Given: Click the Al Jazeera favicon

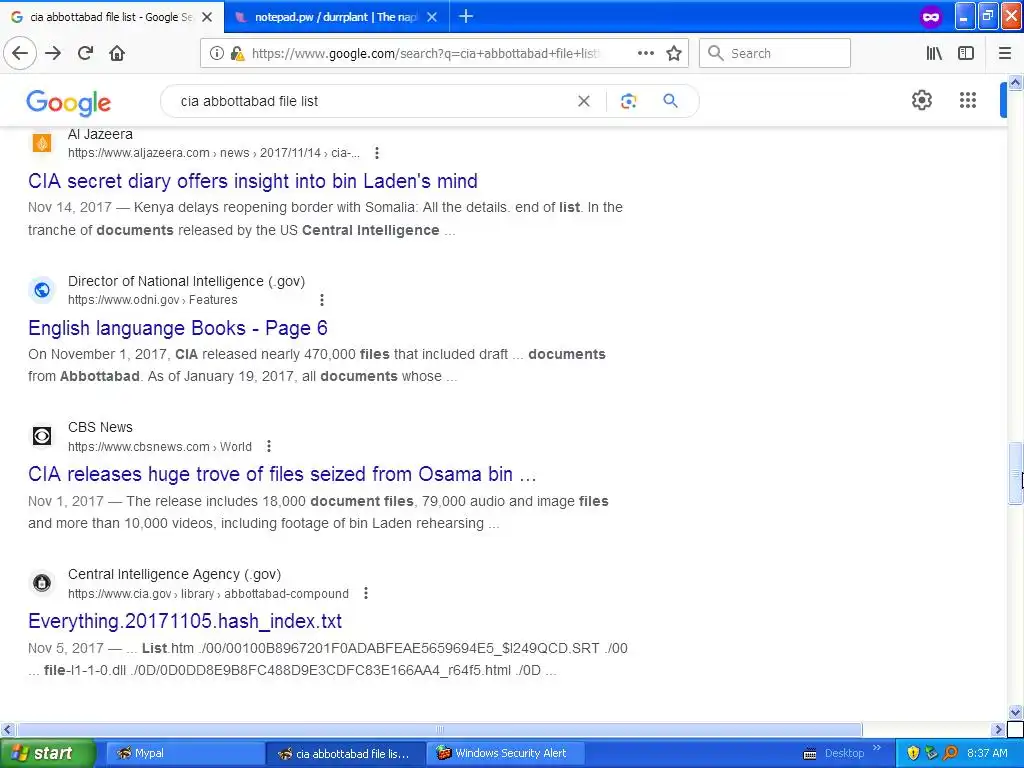Looking at the screenshot, I should pos(42,142).
